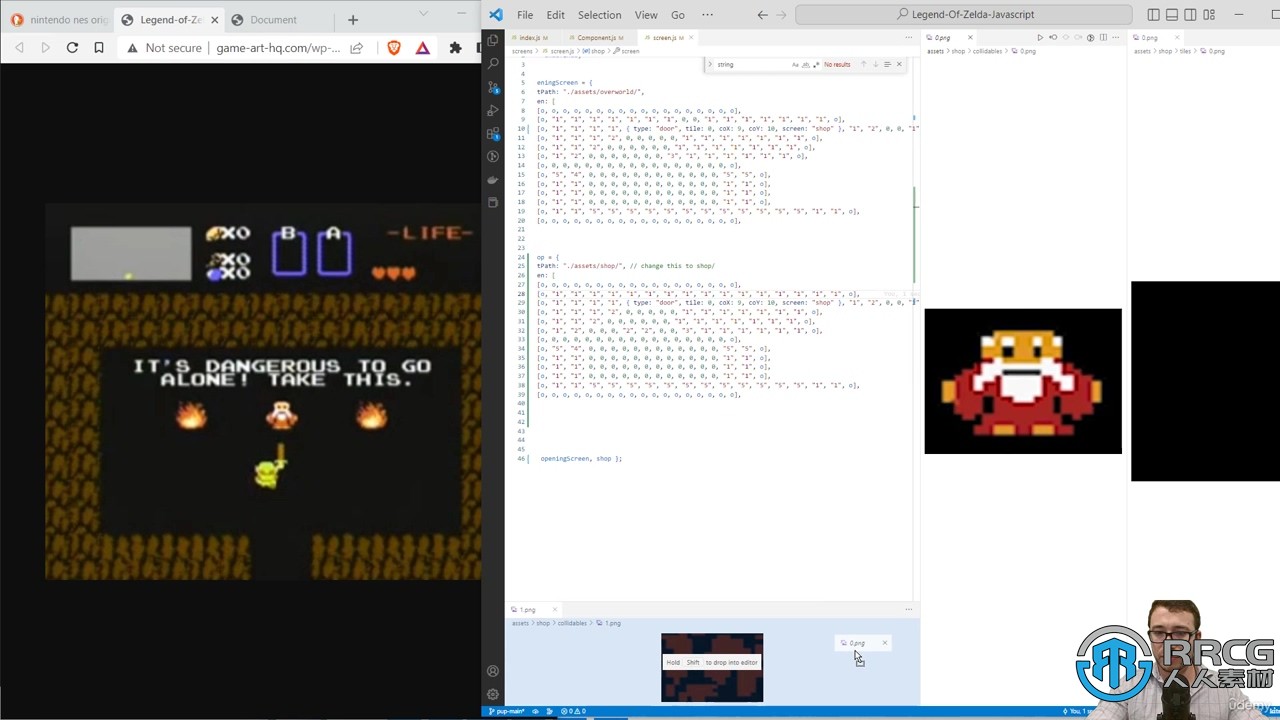Go back in the browser

(x=19, y=48)
